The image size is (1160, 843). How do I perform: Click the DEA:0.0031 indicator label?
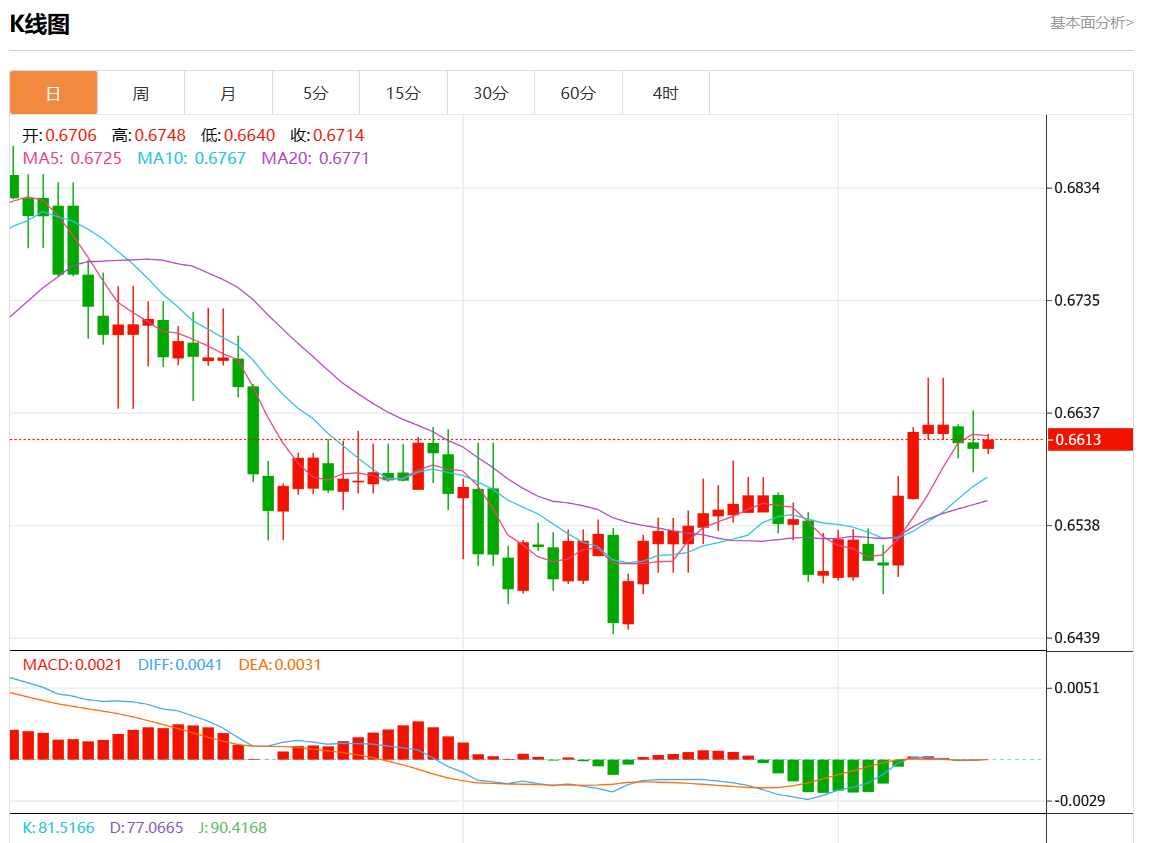pyautogui.click(x=280, y=665)
